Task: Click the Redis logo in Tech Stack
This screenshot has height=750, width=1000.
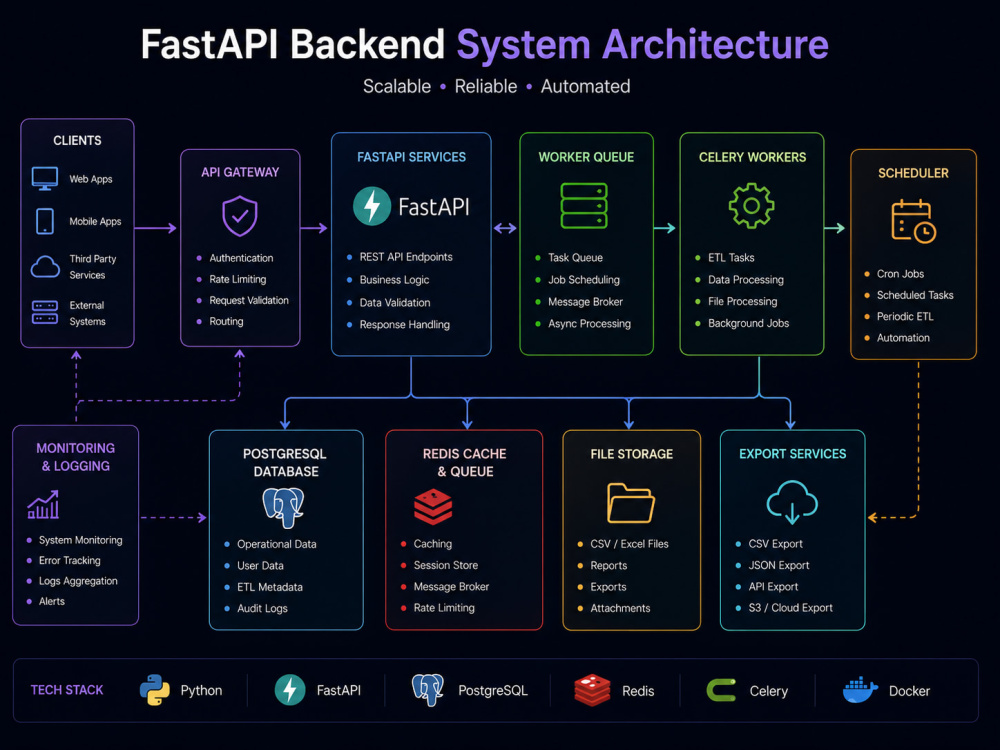Action: click(592, 691)
